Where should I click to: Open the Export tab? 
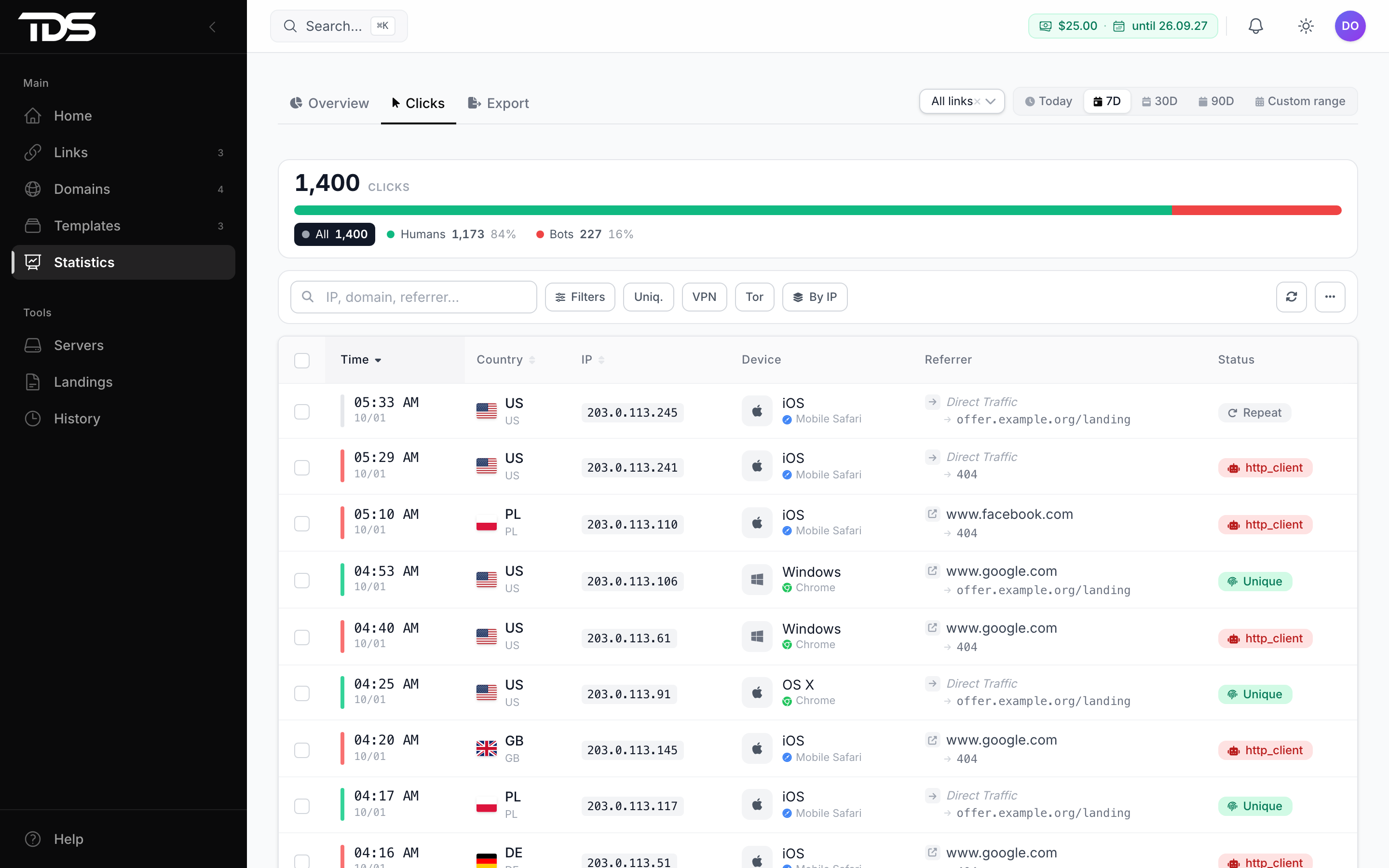click(x=498, y=103)
